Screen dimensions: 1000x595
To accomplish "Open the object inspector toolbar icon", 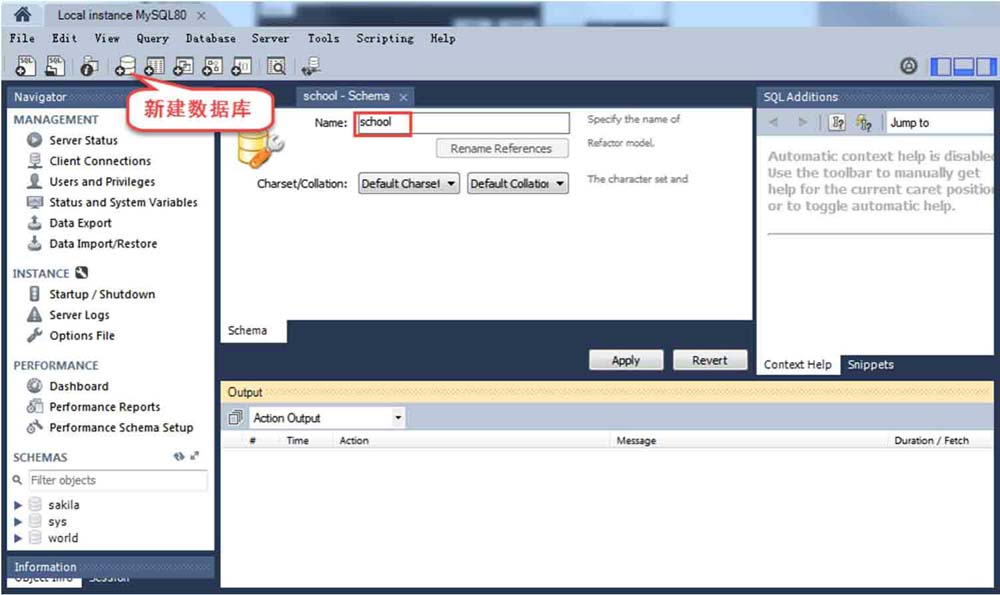I will tap(89, 66).
